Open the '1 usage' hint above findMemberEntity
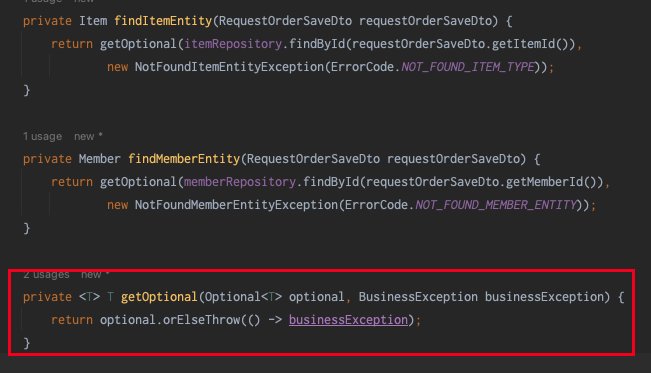Viewport: 651px width, 373px height. tap(42, 136)
